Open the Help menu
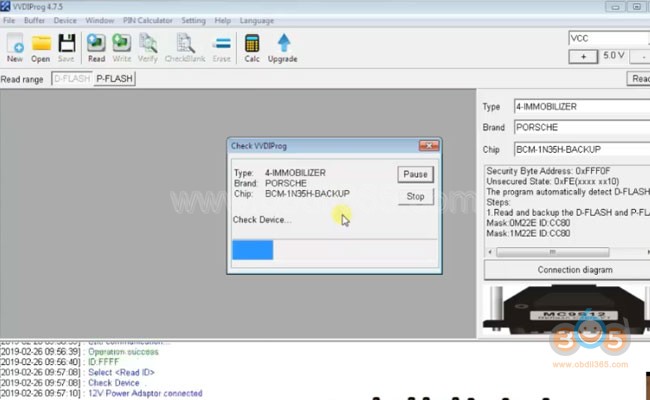The width and height of the screenshot is (650, 400). [223, 20]
